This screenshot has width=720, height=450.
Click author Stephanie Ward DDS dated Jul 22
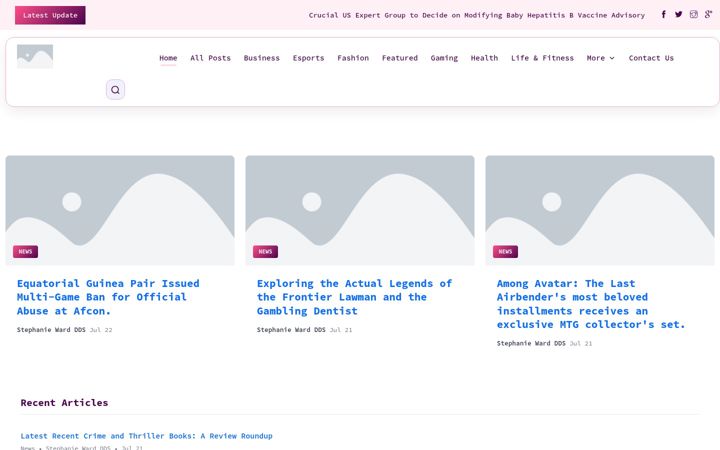51,330
